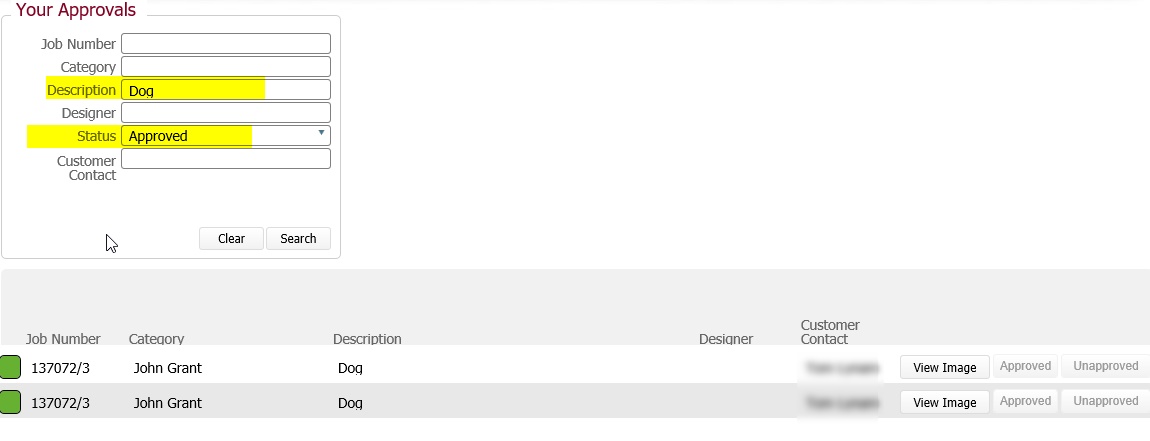This screenshot has width=1150, height=441.
Task: Select the Designer text field
Action: [225, 113]
